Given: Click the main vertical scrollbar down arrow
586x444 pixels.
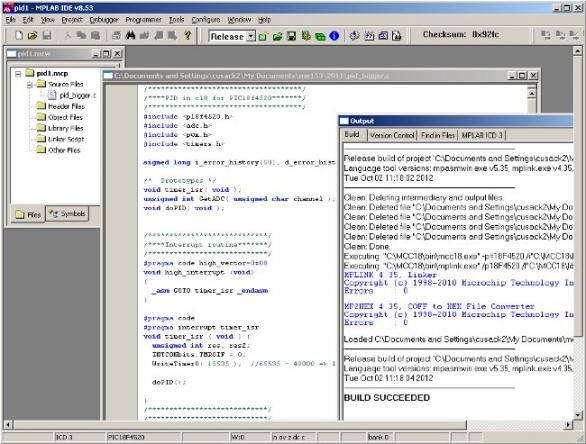Looking at the screenshot, I should [578, 415].
